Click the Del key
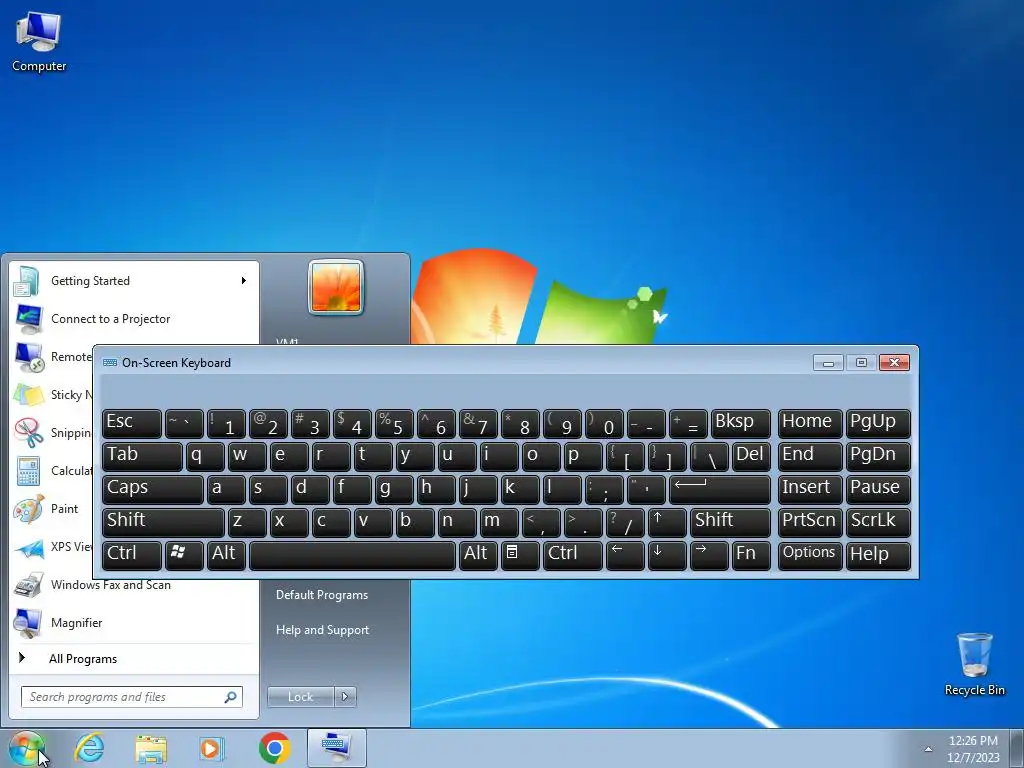1024x768 pixels. (751, 456)
